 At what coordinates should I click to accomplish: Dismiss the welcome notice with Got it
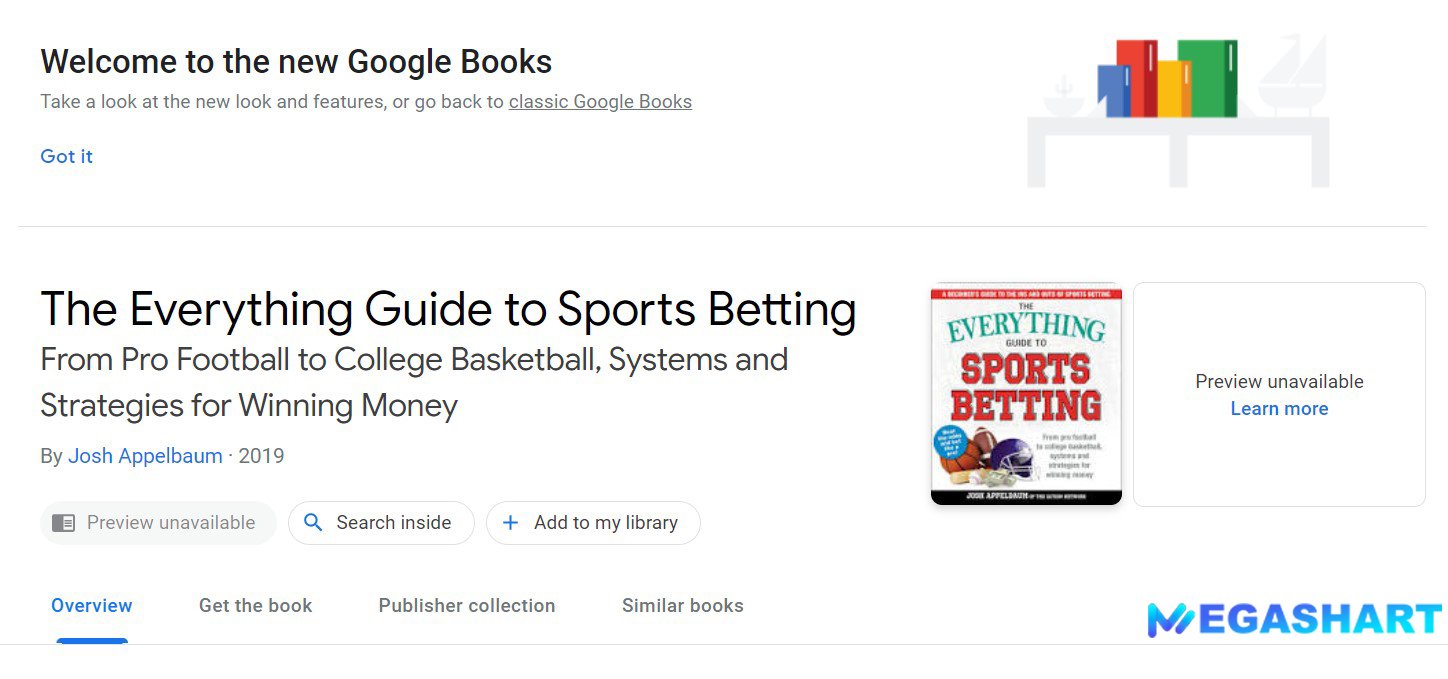66,156
